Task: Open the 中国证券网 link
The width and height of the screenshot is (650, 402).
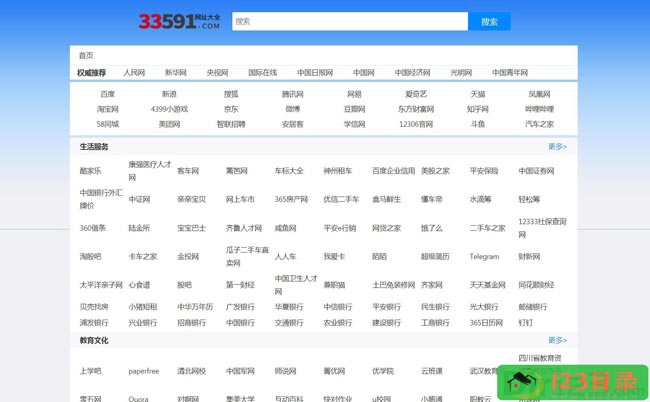Action: point(536,171)
